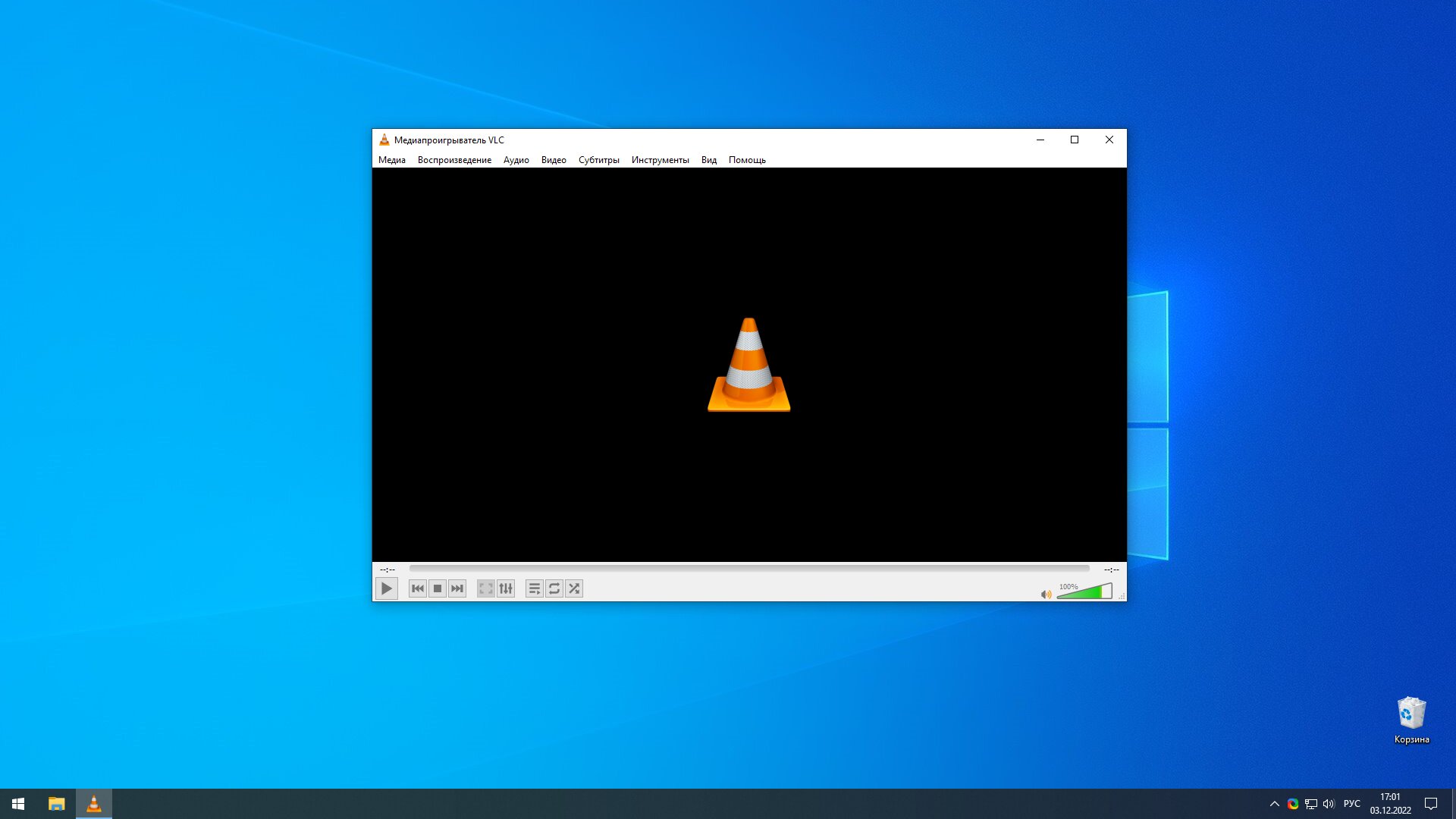Skip to next media track

click(x=457, y=588)
